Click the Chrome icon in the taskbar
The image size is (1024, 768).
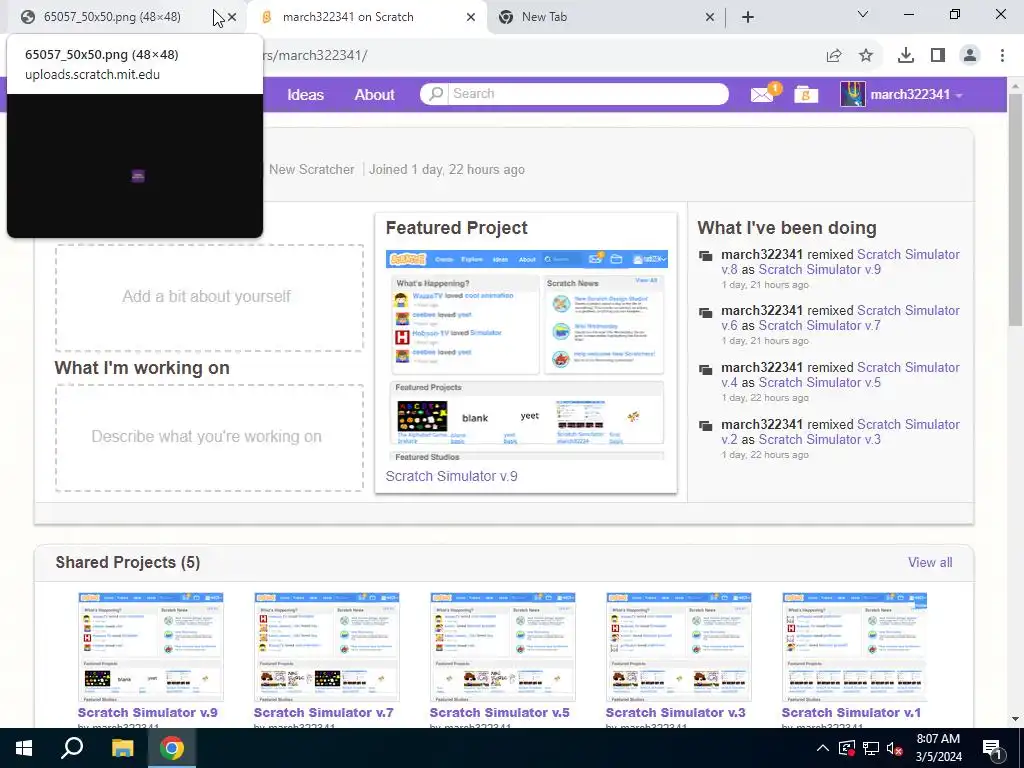[x=172, y=748]
